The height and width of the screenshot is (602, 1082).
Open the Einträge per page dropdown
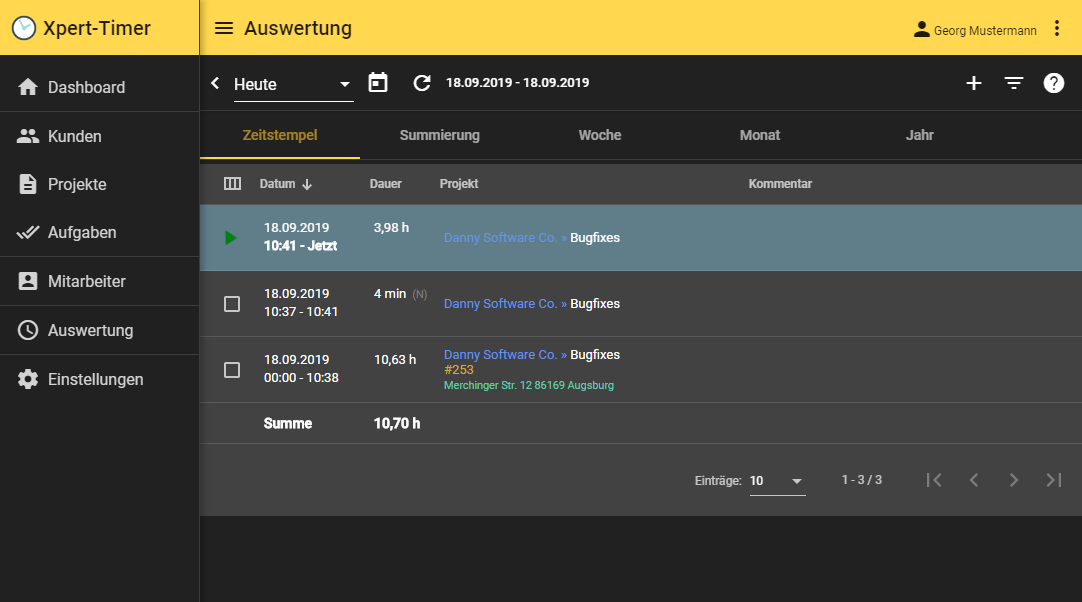pos(777,481)
